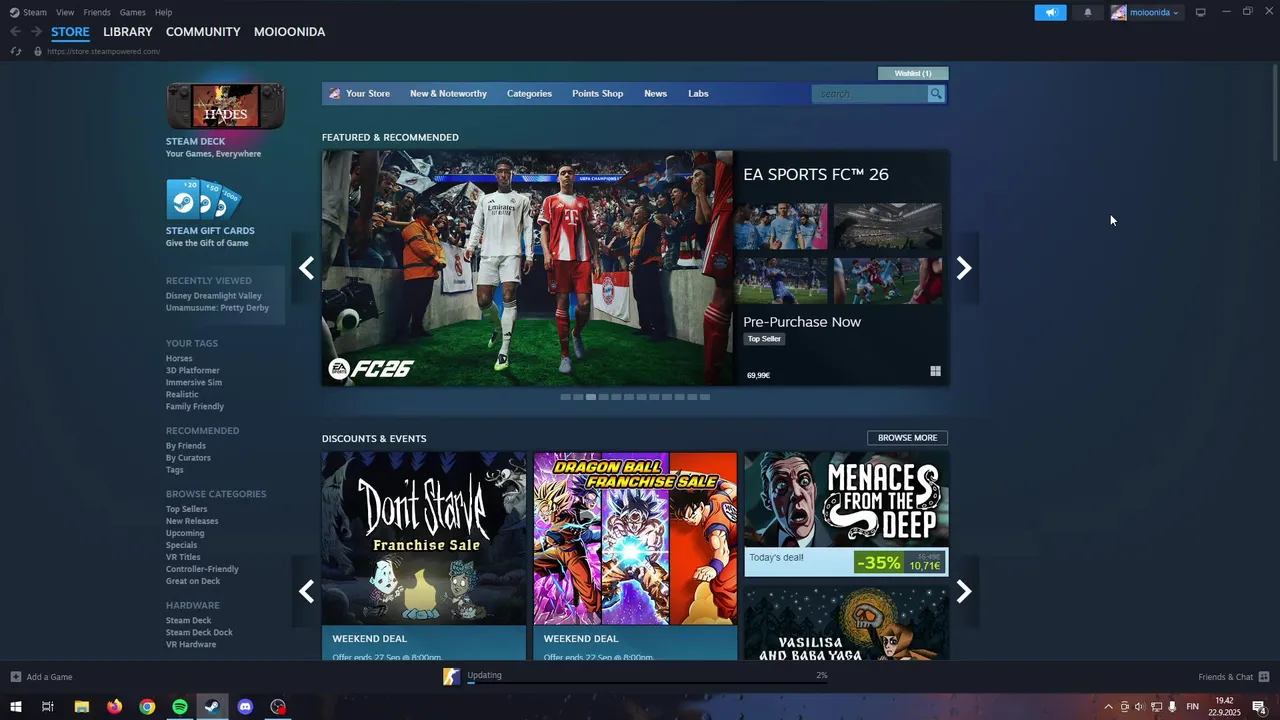
Task: Browse Specials category
Action: 181,546
